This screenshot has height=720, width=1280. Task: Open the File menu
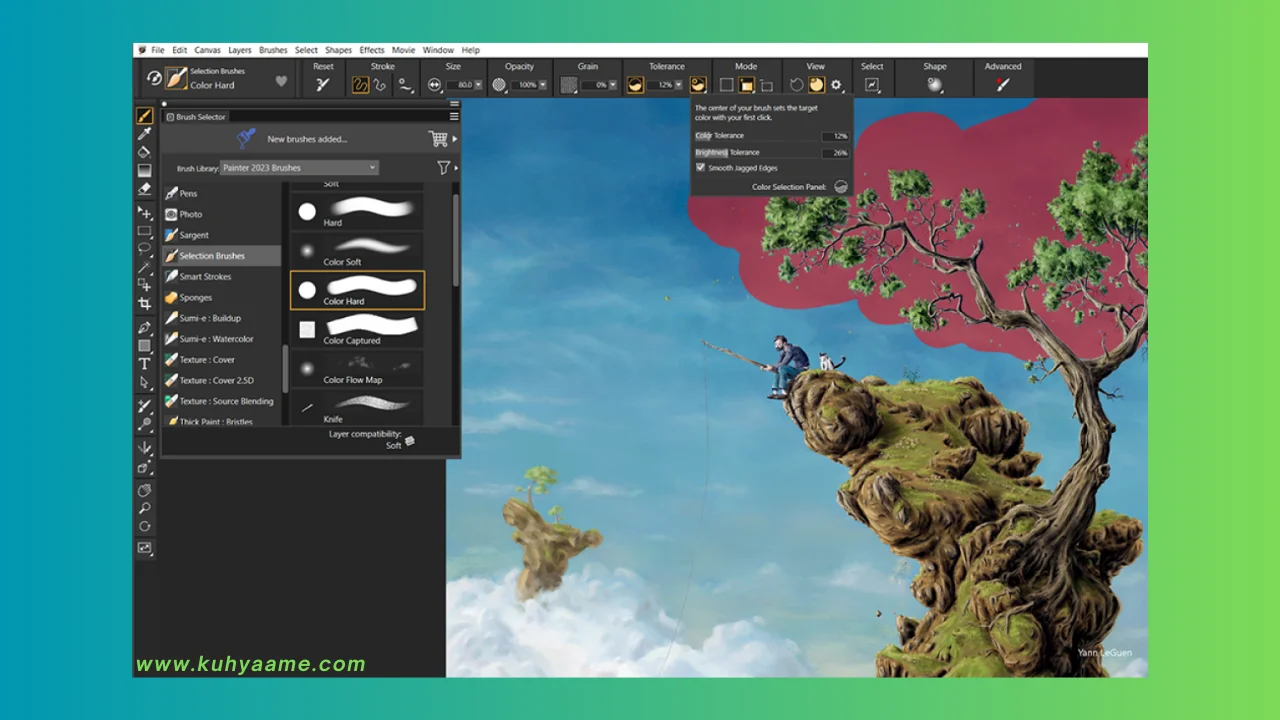pyautogui.click(x=158, y=50)
